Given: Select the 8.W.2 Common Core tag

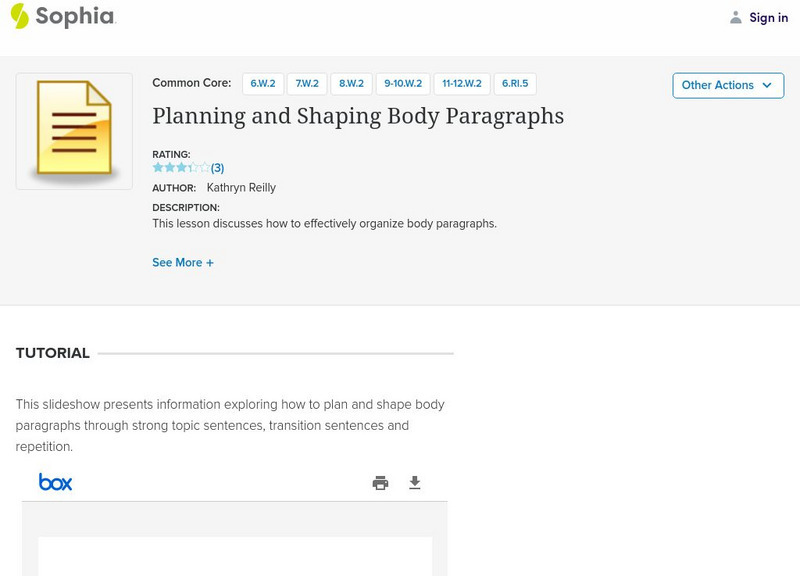Looking at the screenshot, I should (351, 84).
